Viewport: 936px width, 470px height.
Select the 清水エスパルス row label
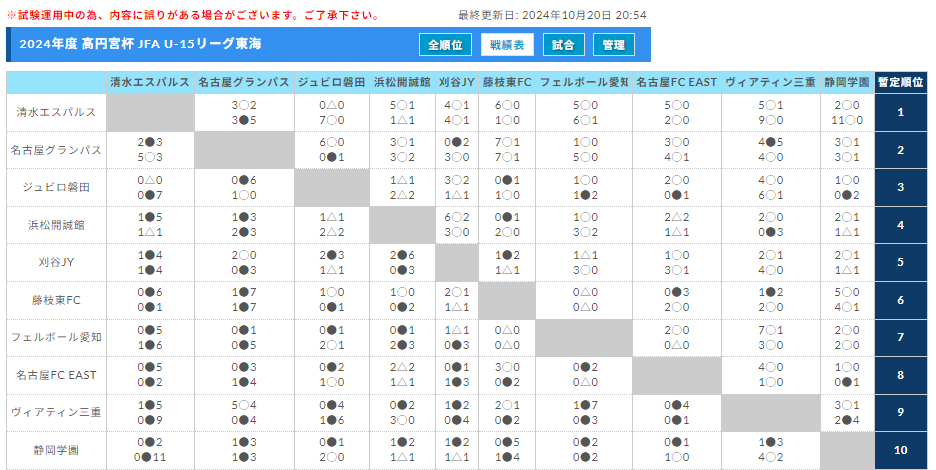[x=56, y=112]
